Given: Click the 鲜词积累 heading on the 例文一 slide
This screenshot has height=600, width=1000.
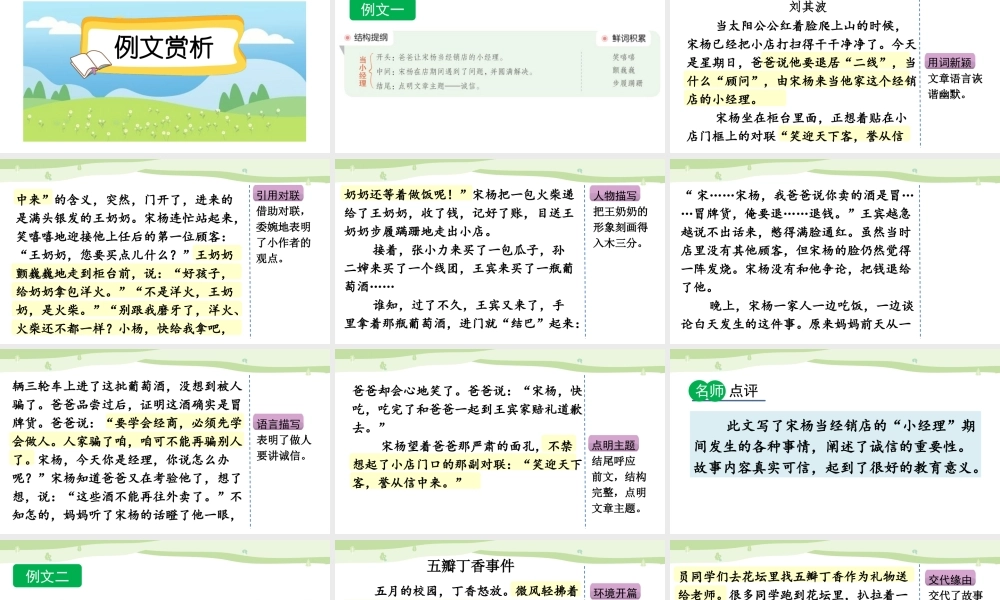Looking at the screenshot, I should (x=629, y=39).
